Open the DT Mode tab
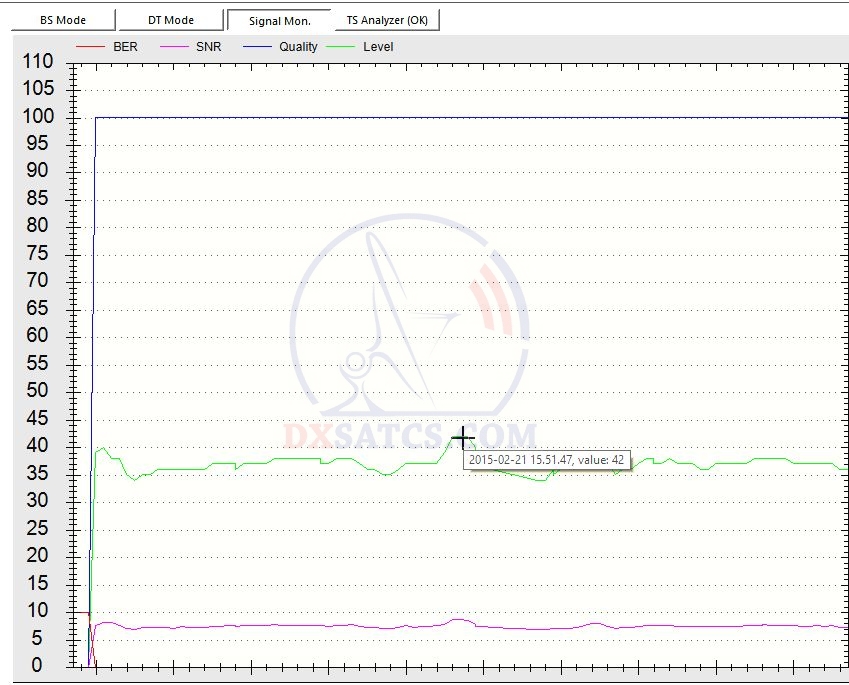 (x=170, y=20)
